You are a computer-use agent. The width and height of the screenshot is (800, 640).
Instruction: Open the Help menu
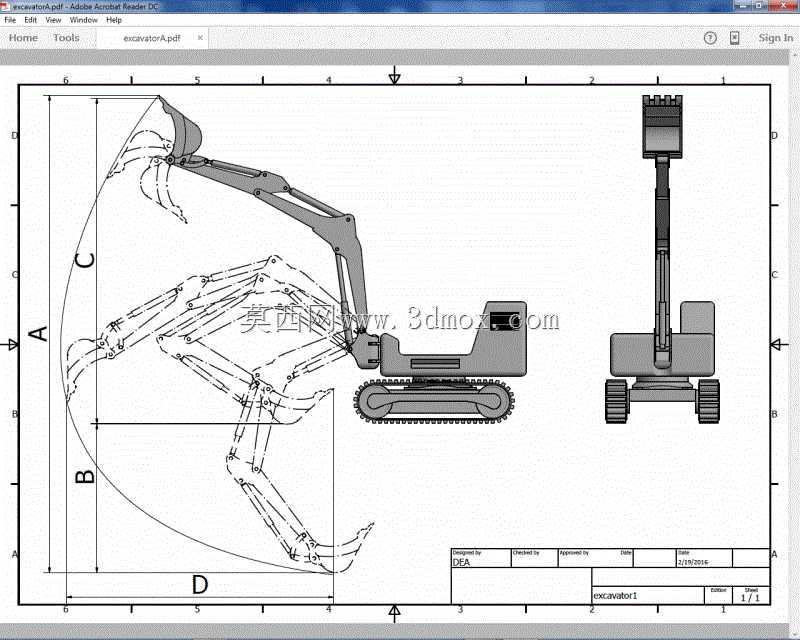click(x=114, y=20)
